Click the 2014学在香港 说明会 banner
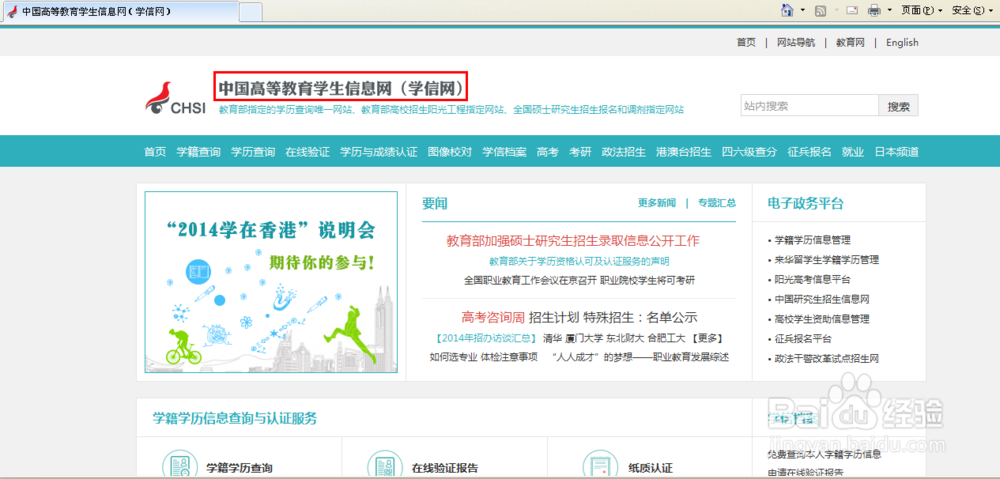The width and height of the screenshot is (1000, 479). pyautogui.click(x=271, y=282)
